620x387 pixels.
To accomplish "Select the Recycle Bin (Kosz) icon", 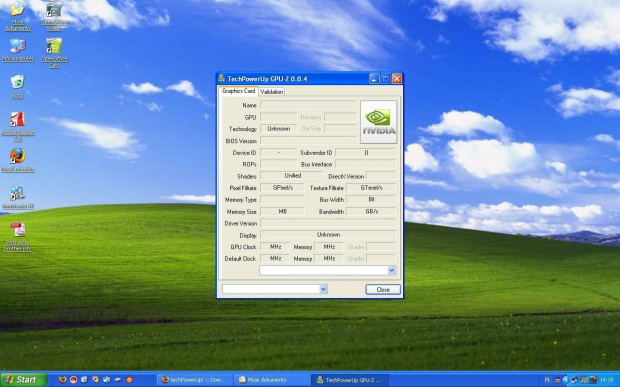I will tap(17, 86).
